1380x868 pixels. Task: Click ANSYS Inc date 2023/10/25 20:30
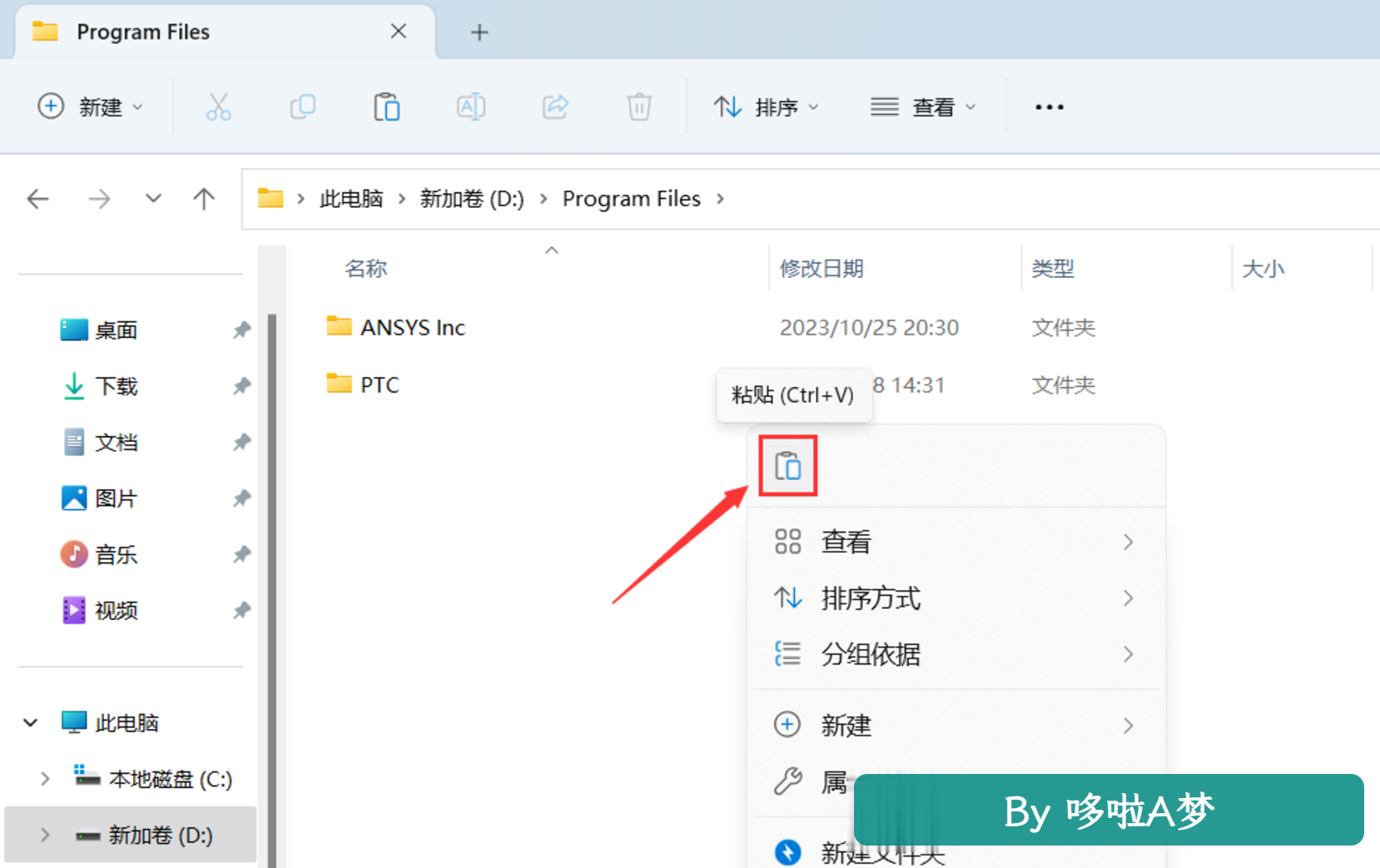[869, 328]
